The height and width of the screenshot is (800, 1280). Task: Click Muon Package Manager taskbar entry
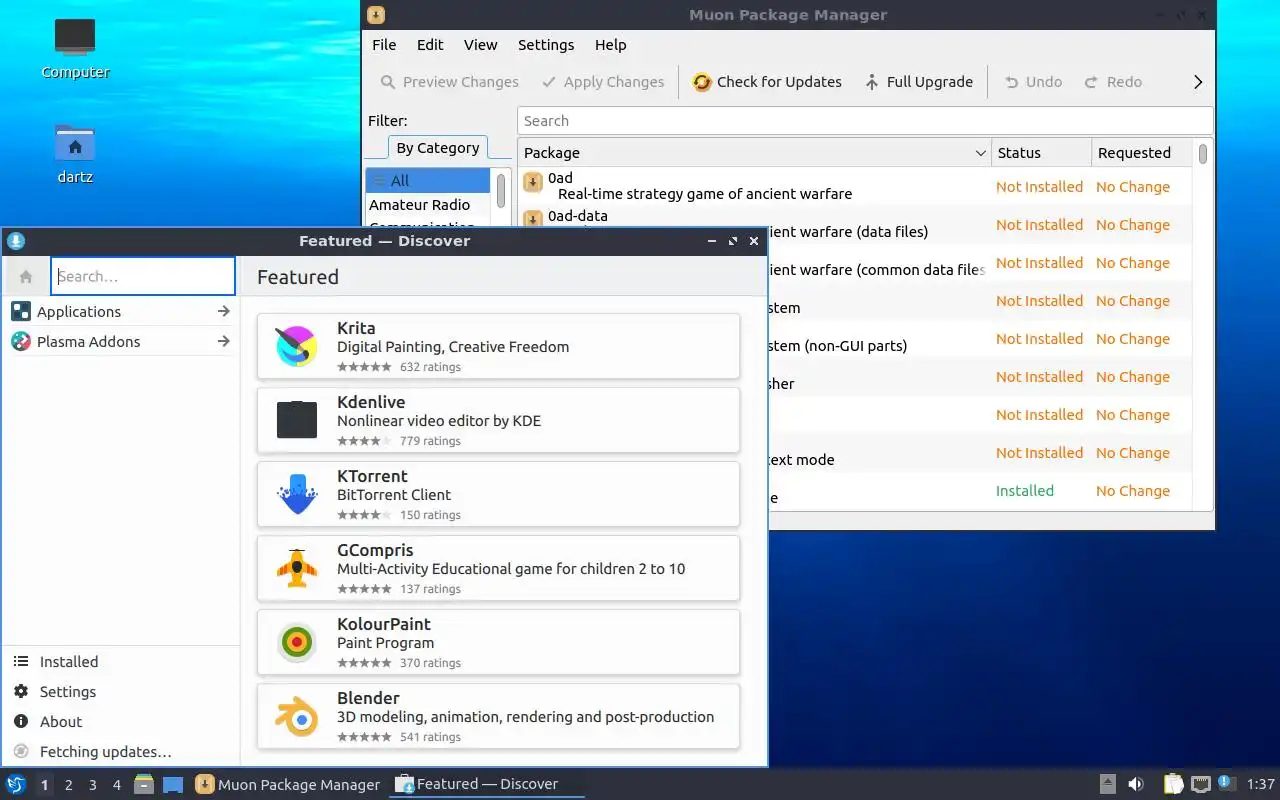[288, 784]
